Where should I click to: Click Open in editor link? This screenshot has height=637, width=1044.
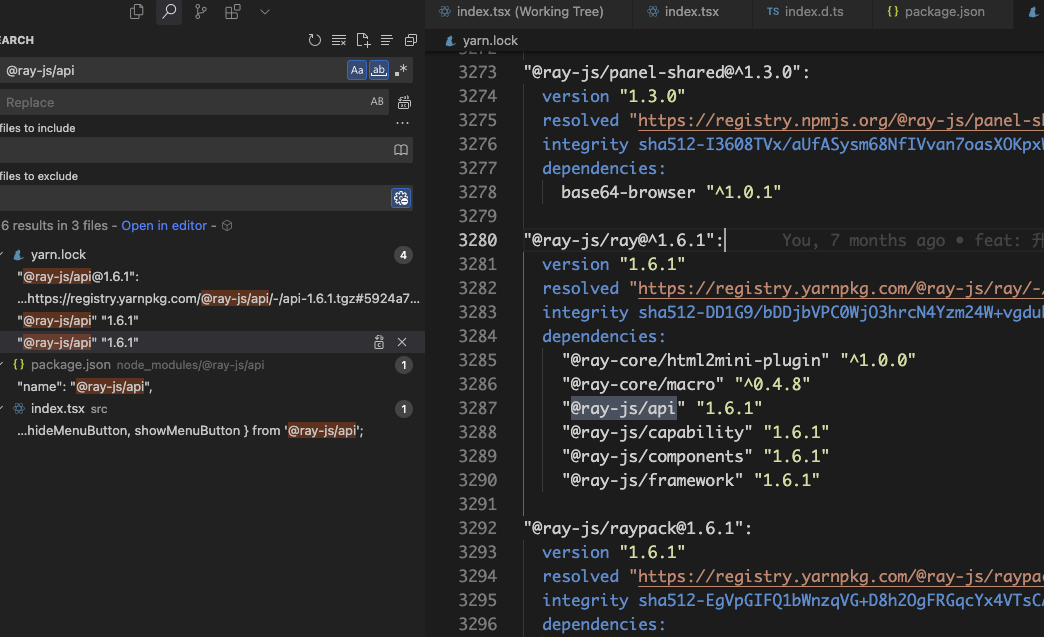point(164,226)
